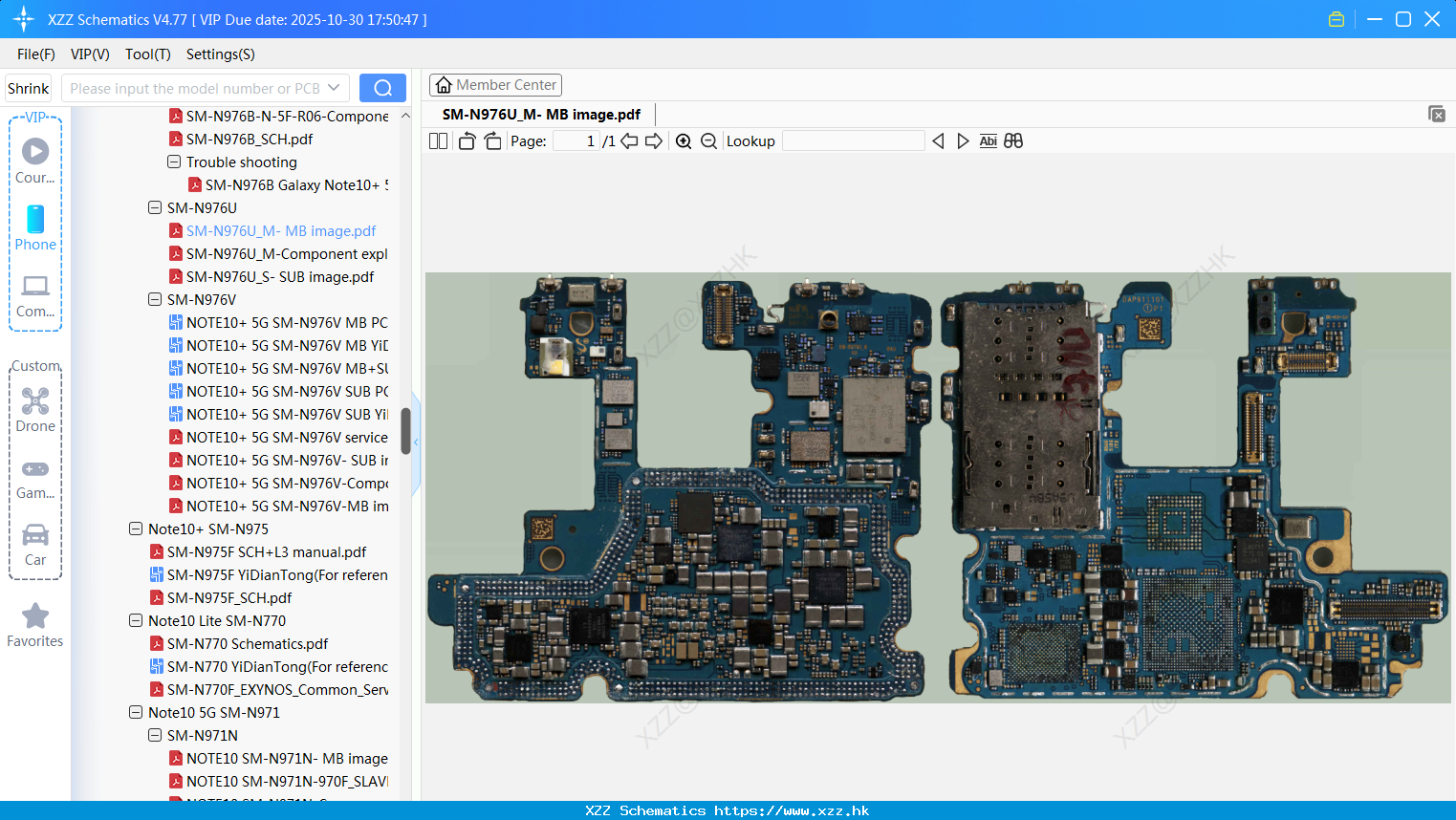Open the Courses sidebar category
The image size is (1456, 820).
pos(35,161)
